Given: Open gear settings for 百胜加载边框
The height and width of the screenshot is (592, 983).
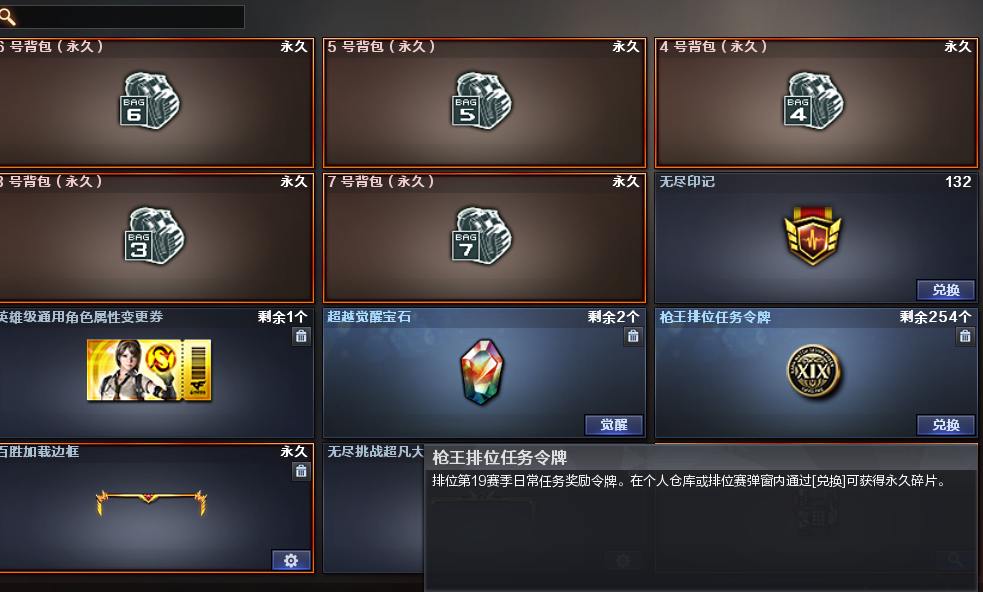Looking at the screenshot, I should click(x=291, y=560).
